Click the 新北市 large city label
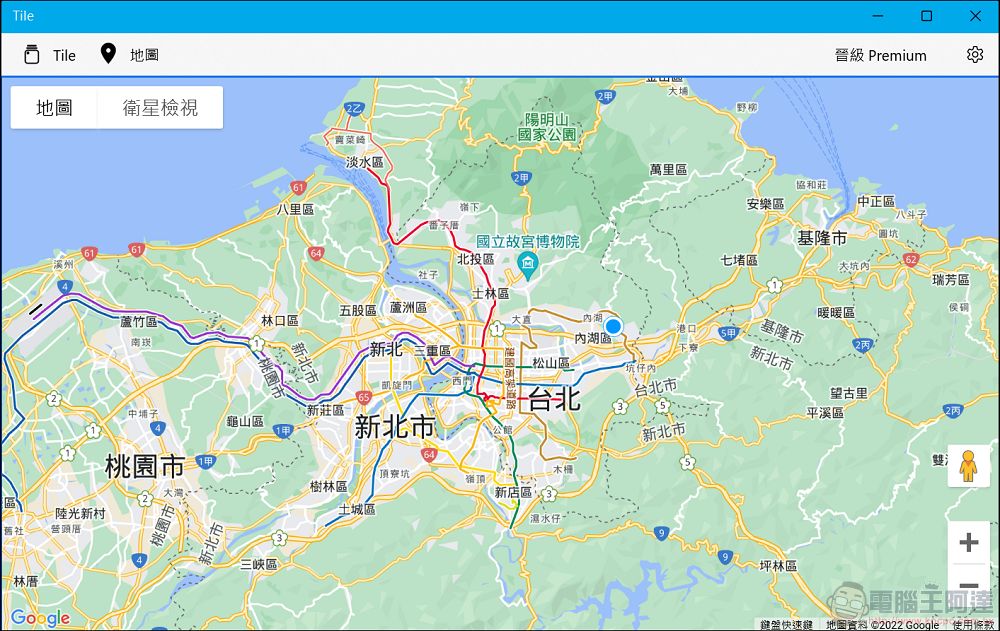1000x631 pixels. tap(395, 427)
